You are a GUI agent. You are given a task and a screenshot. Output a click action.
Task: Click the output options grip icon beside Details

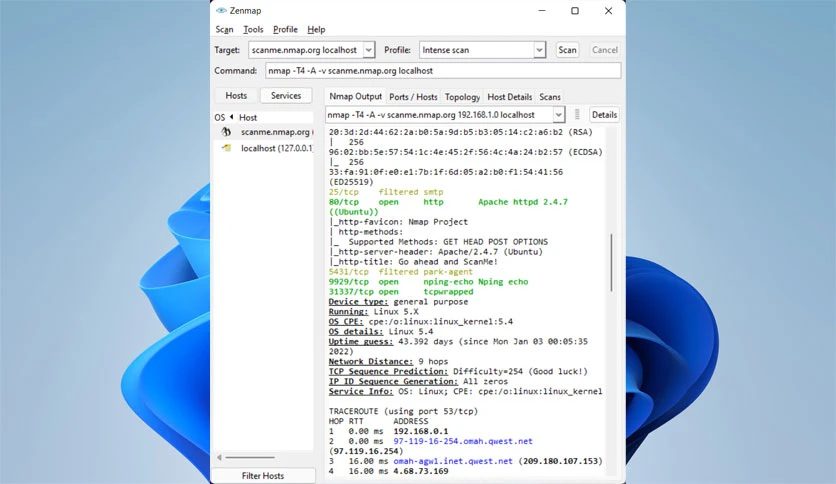pos(577,115)
